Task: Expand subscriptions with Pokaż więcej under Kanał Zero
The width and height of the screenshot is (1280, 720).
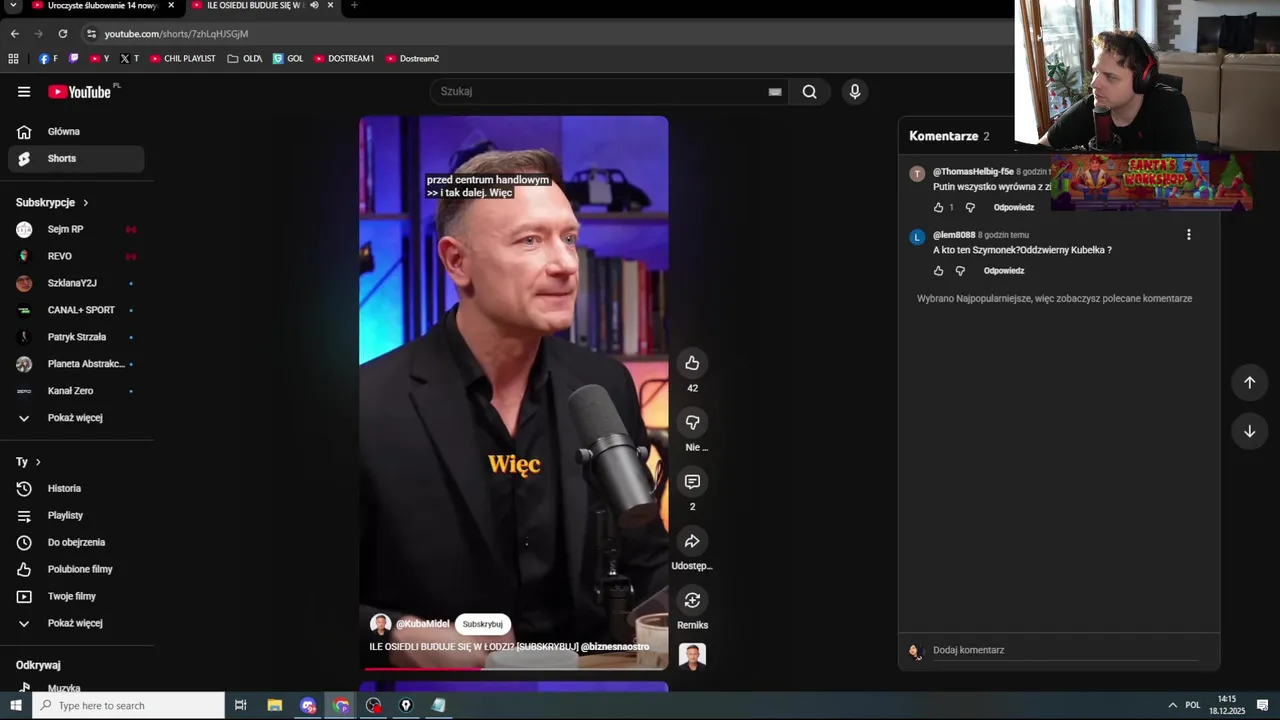Action: click(x=75, y=418)
